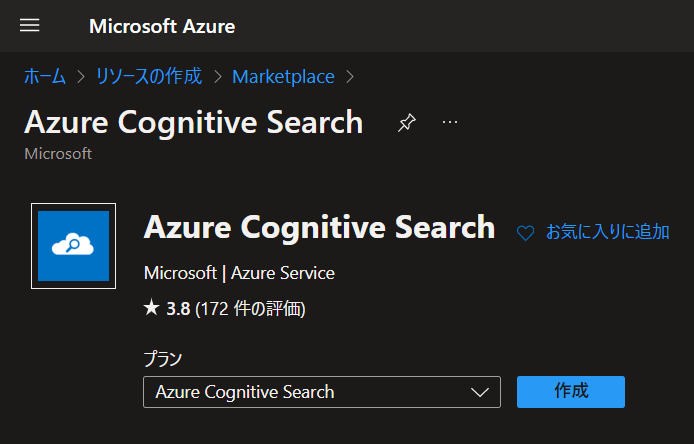The height and width of the screenshot is (444, 694).
Task: Expand plan list using chevron arrow
Action: [480, 392]
